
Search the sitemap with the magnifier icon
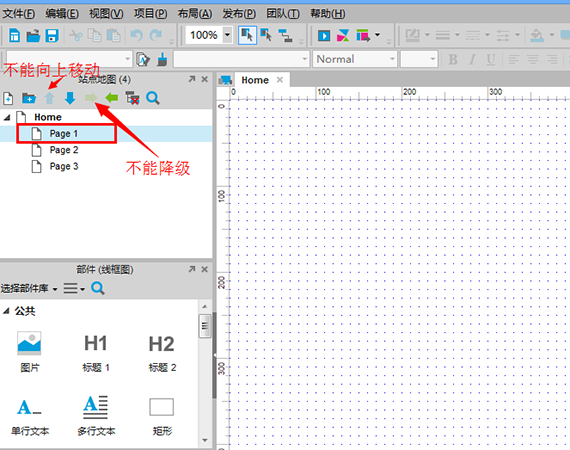(x=153, y=98)
